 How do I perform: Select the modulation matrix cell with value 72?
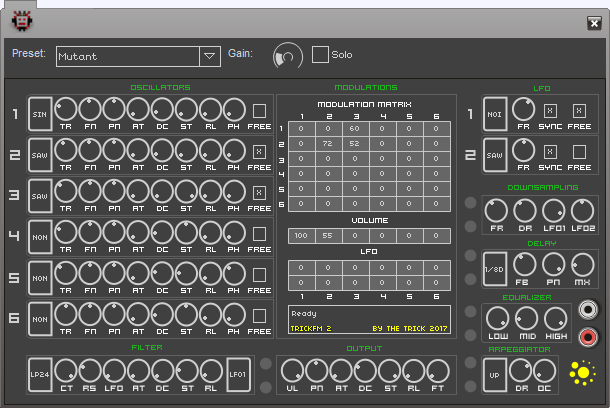coord(326,145)
